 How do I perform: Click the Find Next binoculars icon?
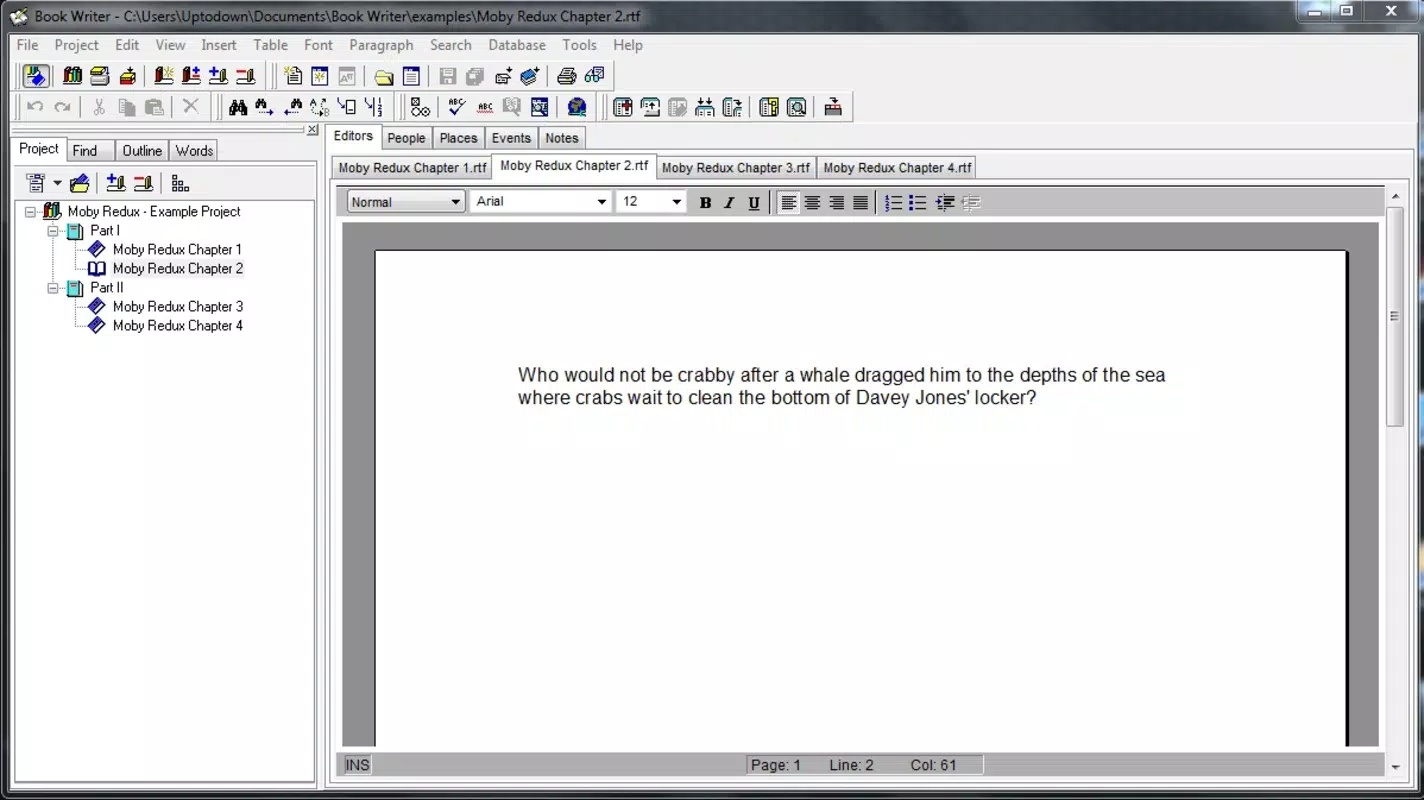[x=264, y=107]
